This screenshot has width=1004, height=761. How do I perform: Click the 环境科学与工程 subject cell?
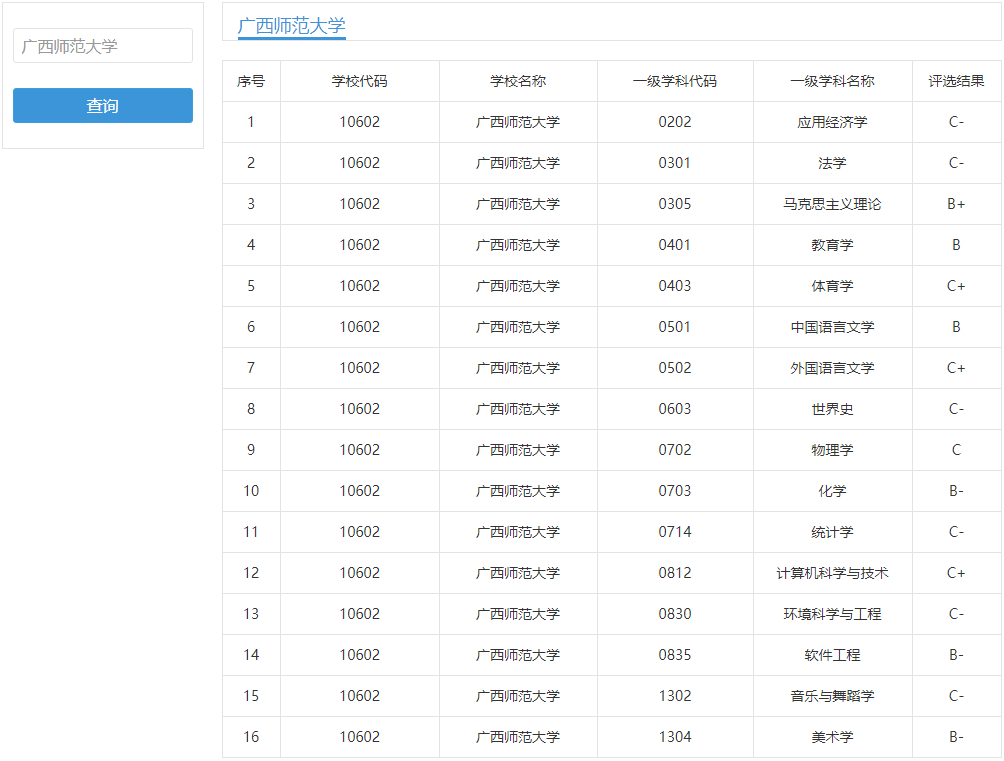[832, 614]
